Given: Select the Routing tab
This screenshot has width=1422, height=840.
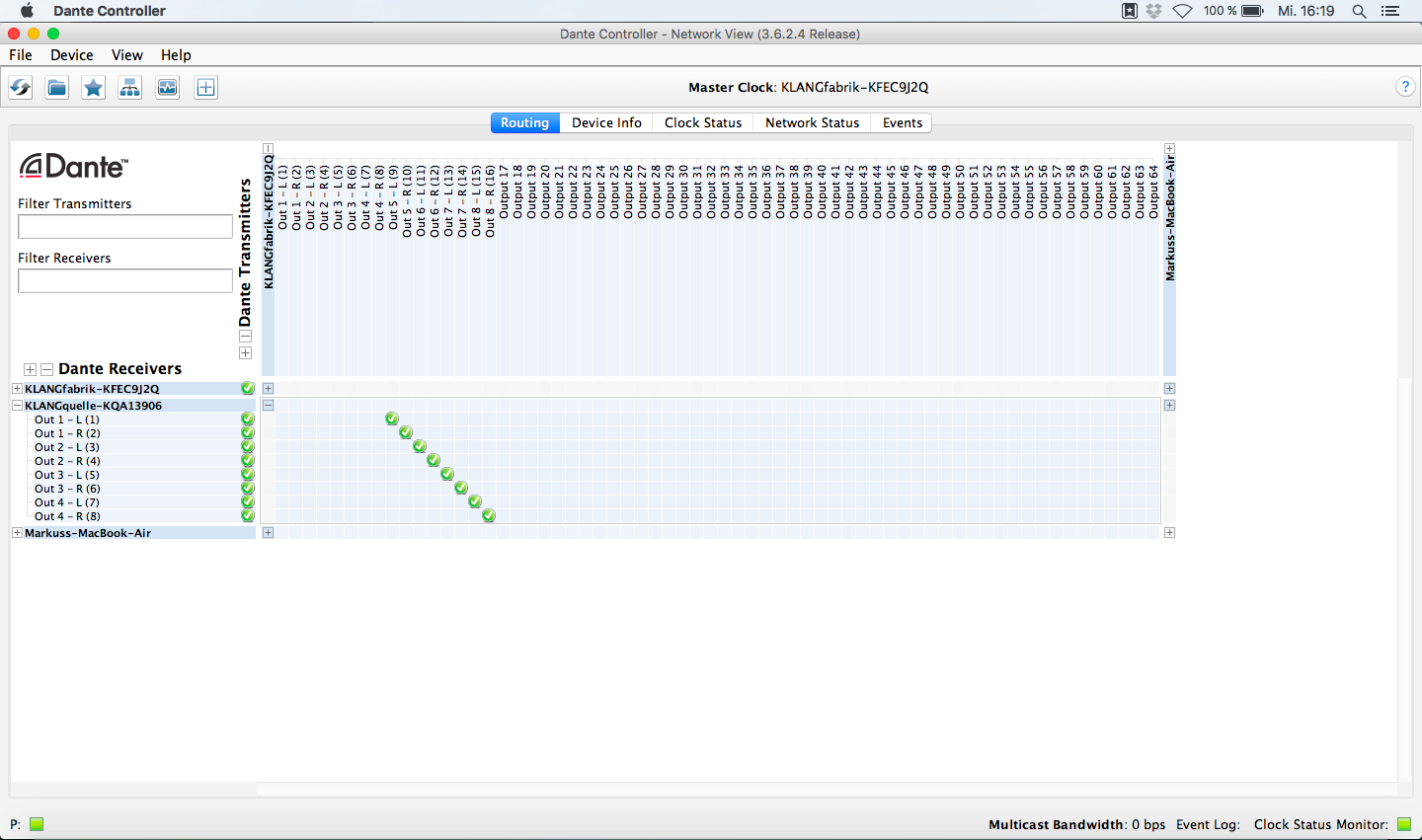Looking at the screenshot, I should click(x=525, y=122).
